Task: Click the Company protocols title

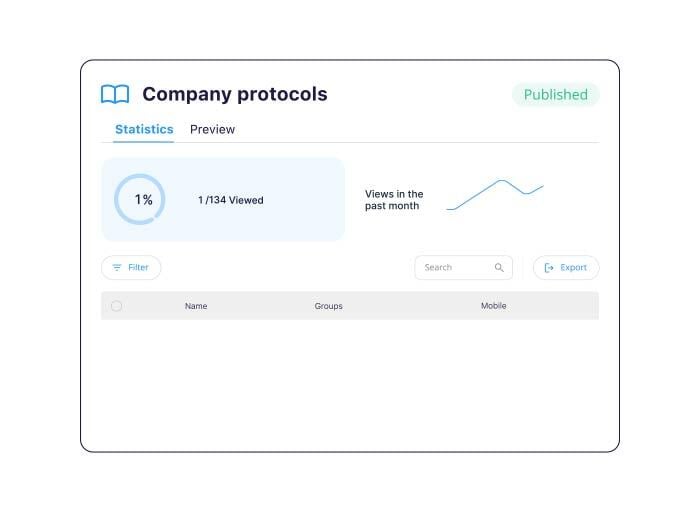Action: click(x=234, y=94)
